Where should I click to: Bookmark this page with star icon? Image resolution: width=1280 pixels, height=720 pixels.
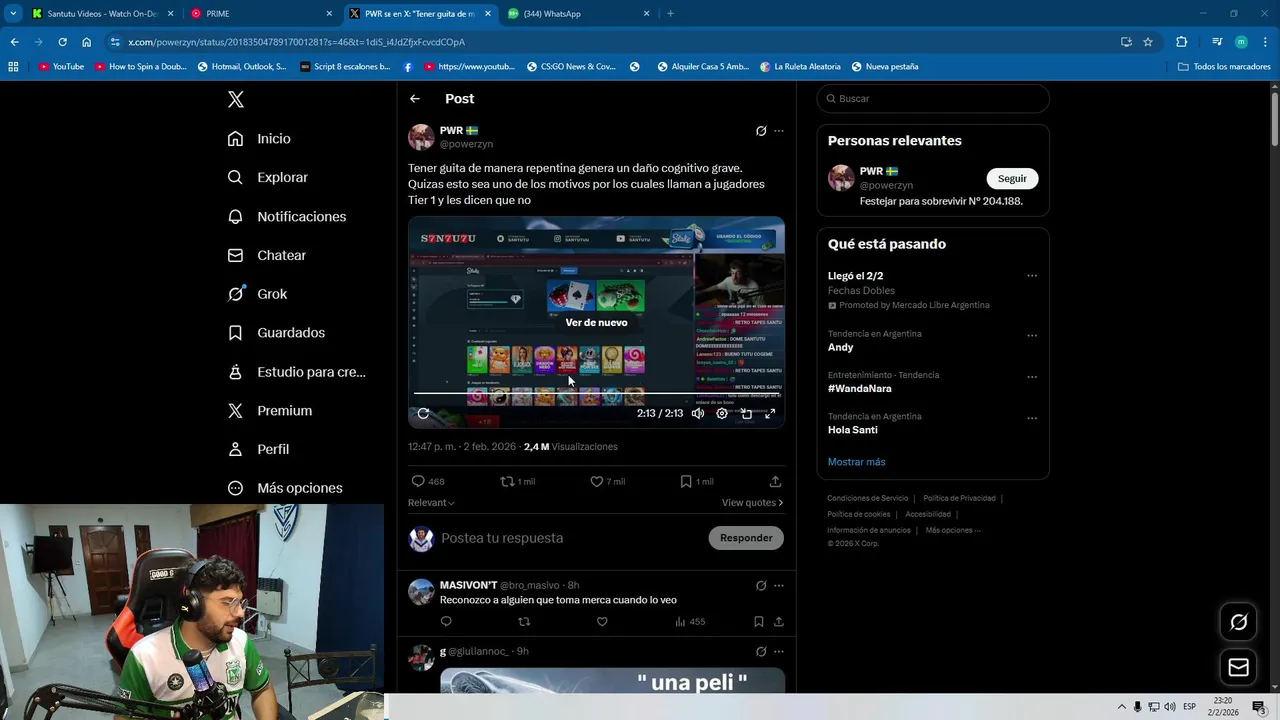(x=1148, y=42)
